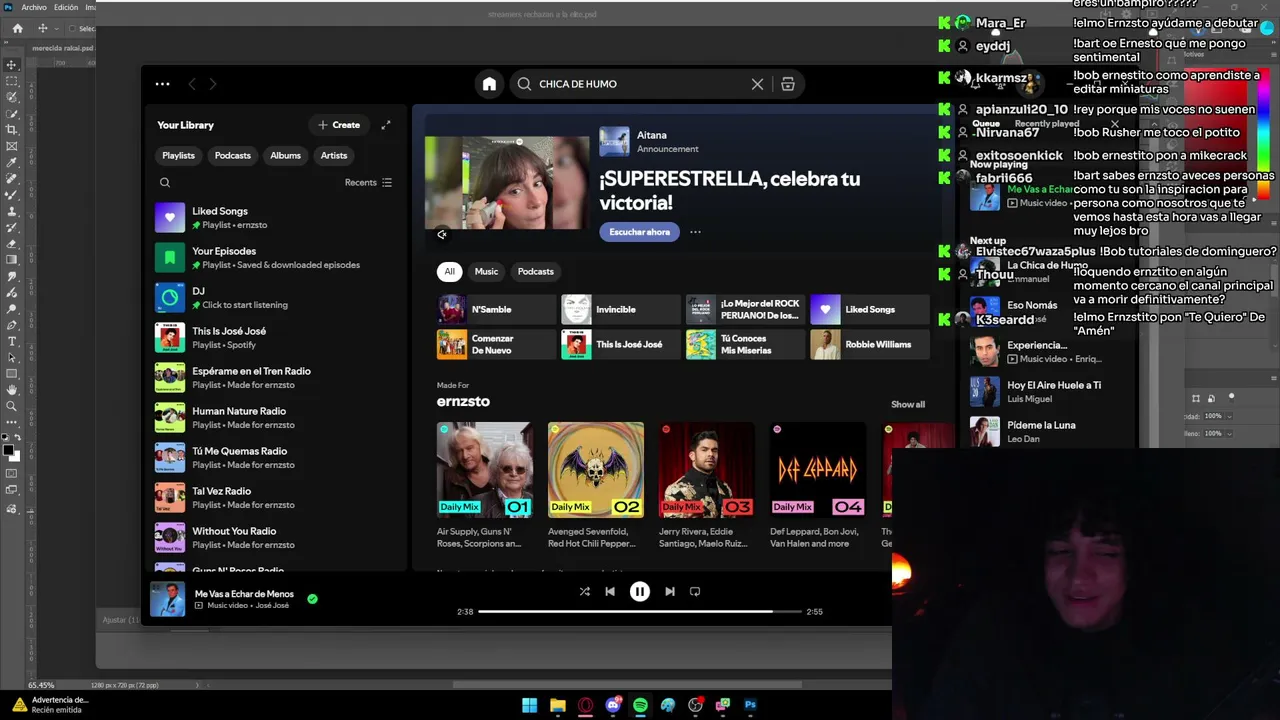Open OBS Studio from the taskbar
Viewport: 1280px width, 720px height.
click(695, 705)
